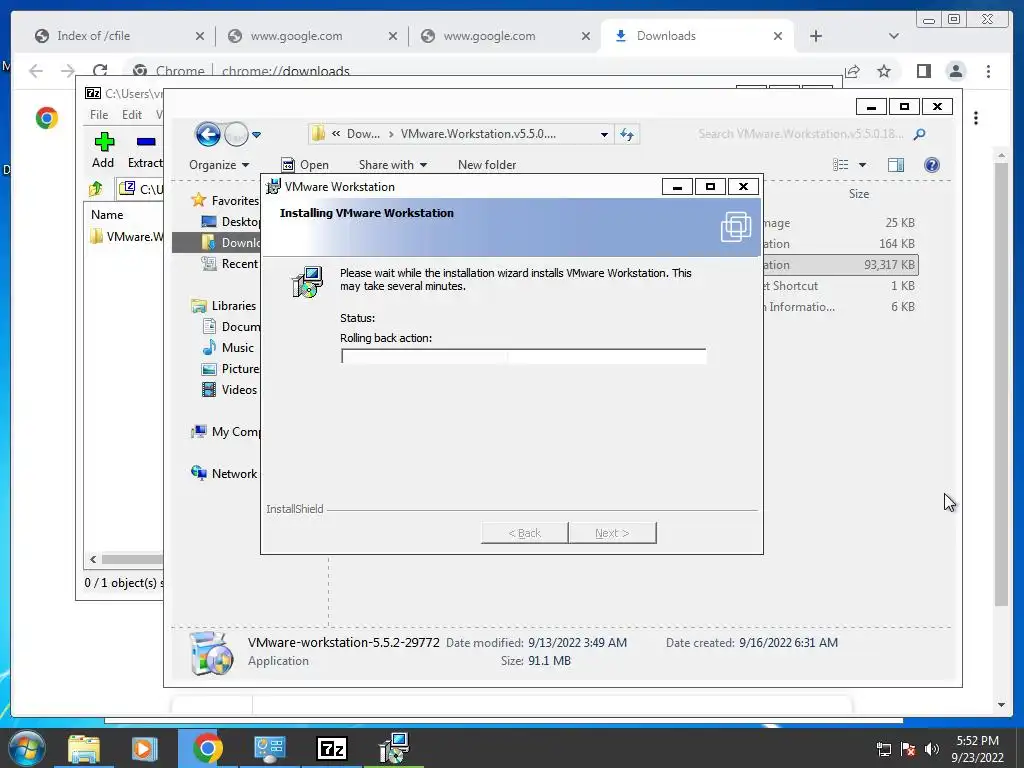Image resolution: width=1024 pixels, height=768 pixels.
Task: Click the volume icon in system tray
Action: pyautogui.click(x=932, y=749)
